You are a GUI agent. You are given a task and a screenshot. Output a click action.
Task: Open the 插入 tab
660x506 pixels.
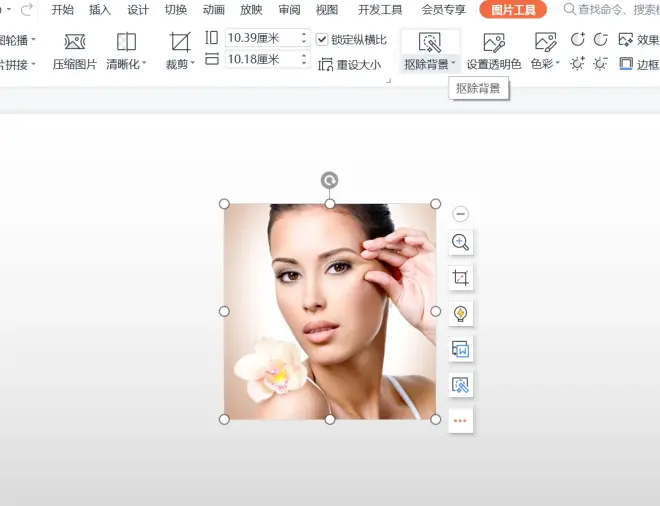pos(100,9)
